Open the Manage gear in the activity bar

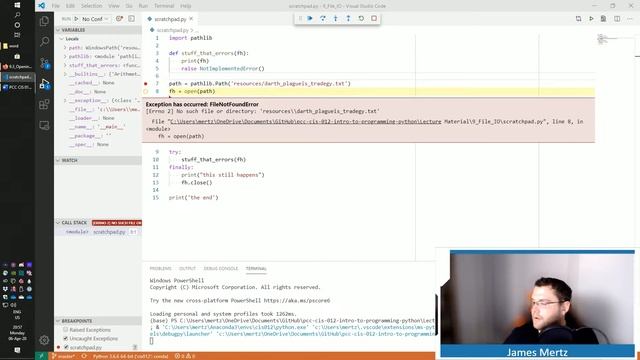pyautogui.click(x=44, y=340)
